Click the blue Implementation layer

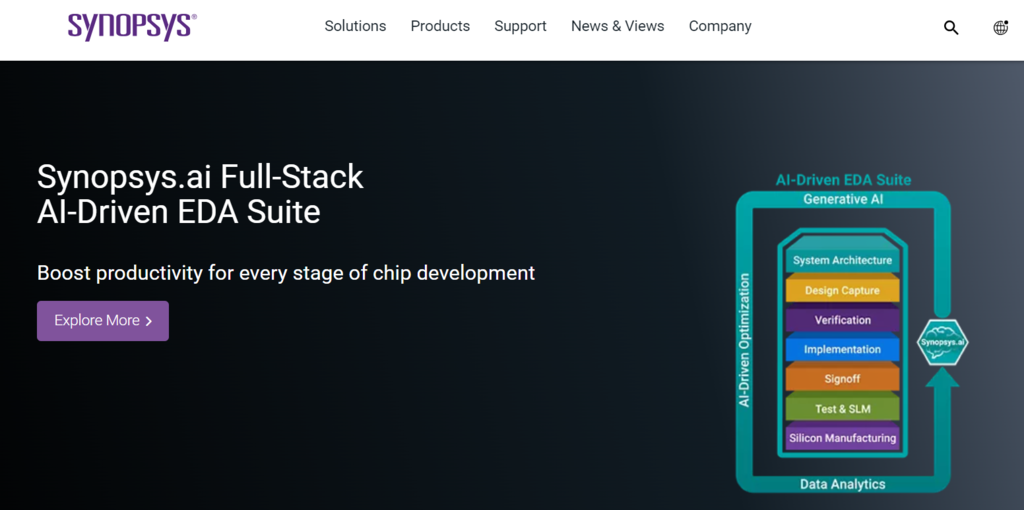tap(842, 350)
